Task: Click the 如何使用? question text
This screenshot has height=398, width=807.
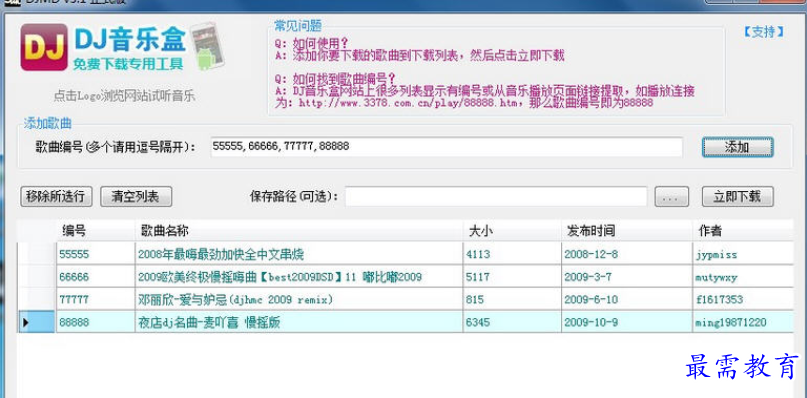Action: [x=321, y=43]
